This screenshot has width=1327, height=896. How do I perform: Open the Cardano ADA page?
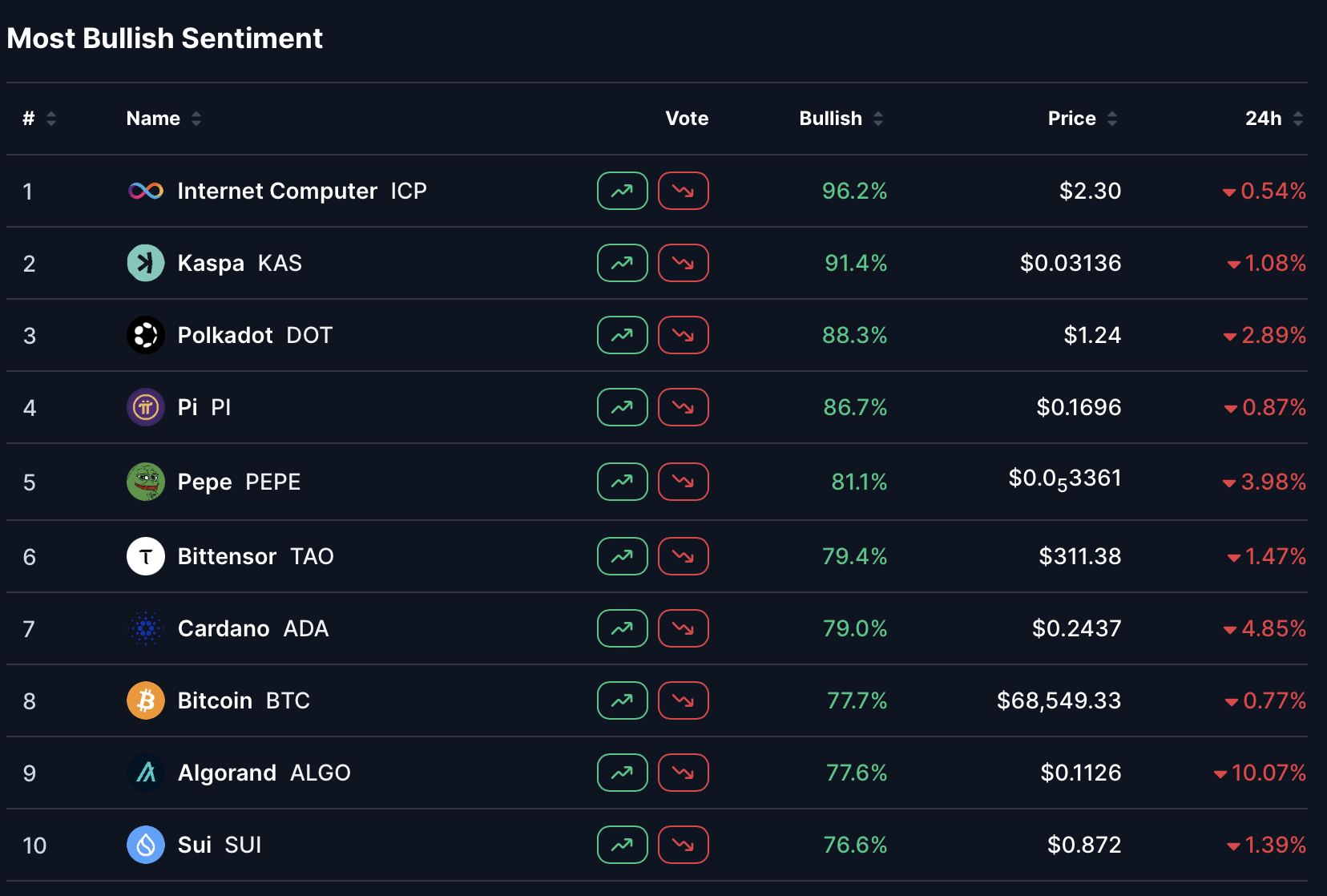224,628
